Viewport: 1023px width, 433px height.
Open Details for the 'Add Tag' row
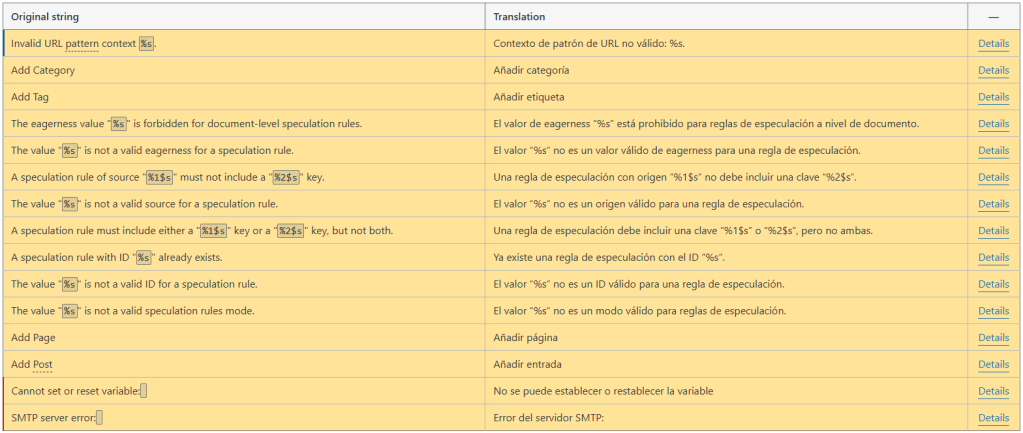[992, 98]
